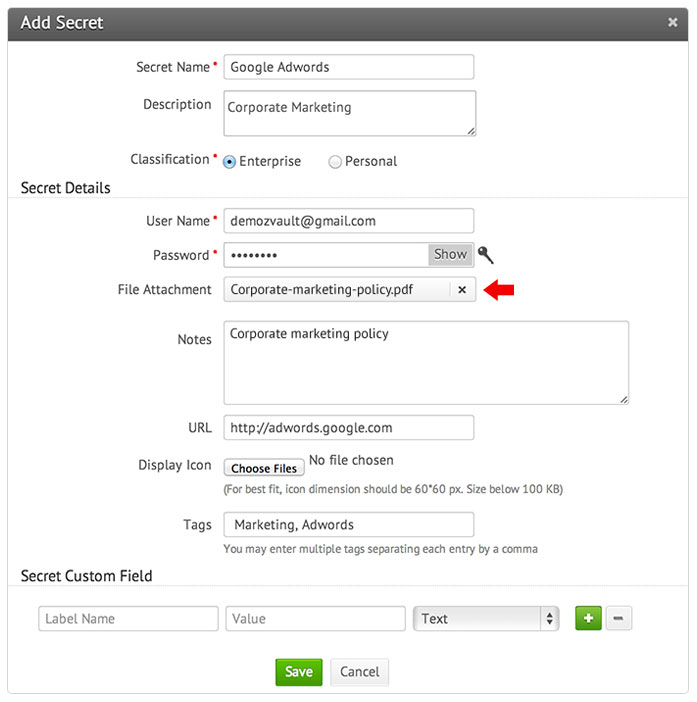Click into the Password field
Viewport: 697px width, 702px height.
(326, 255)
